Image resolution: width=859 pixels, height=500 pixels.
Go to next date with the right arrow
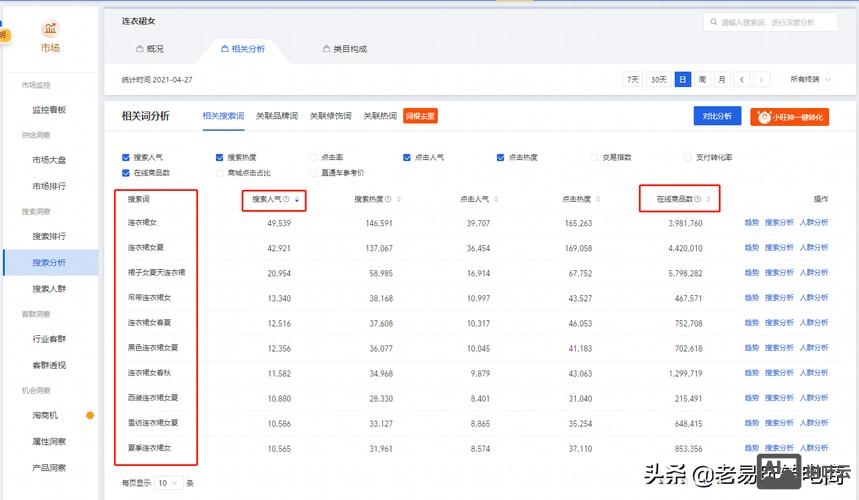coord(761,80)
